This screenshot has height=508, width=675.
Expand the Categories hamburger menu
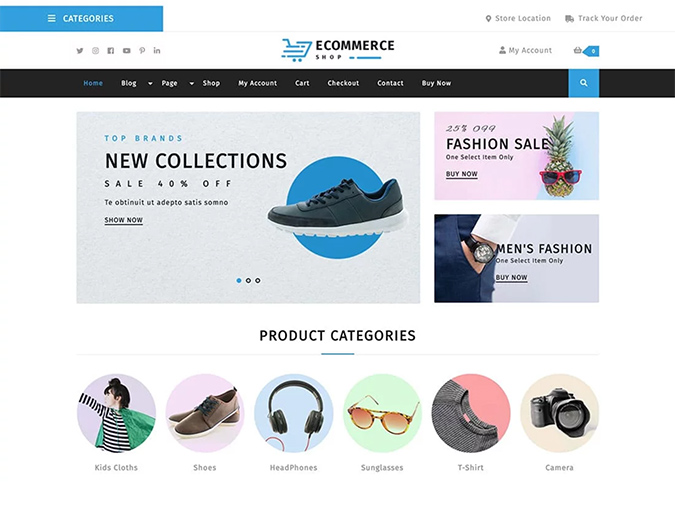(81, 19)
